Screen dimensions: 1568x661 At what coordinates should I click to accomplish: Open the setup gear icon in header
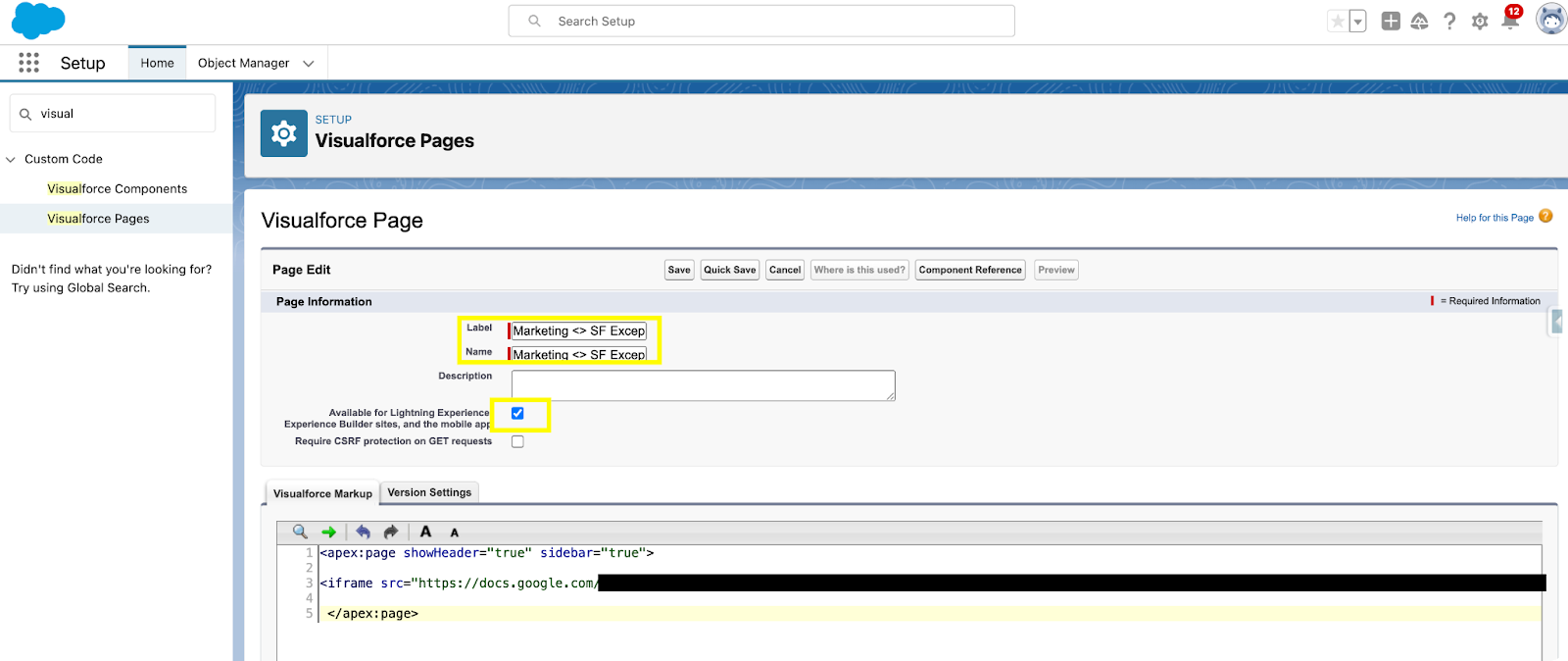tap(1480, 21)
